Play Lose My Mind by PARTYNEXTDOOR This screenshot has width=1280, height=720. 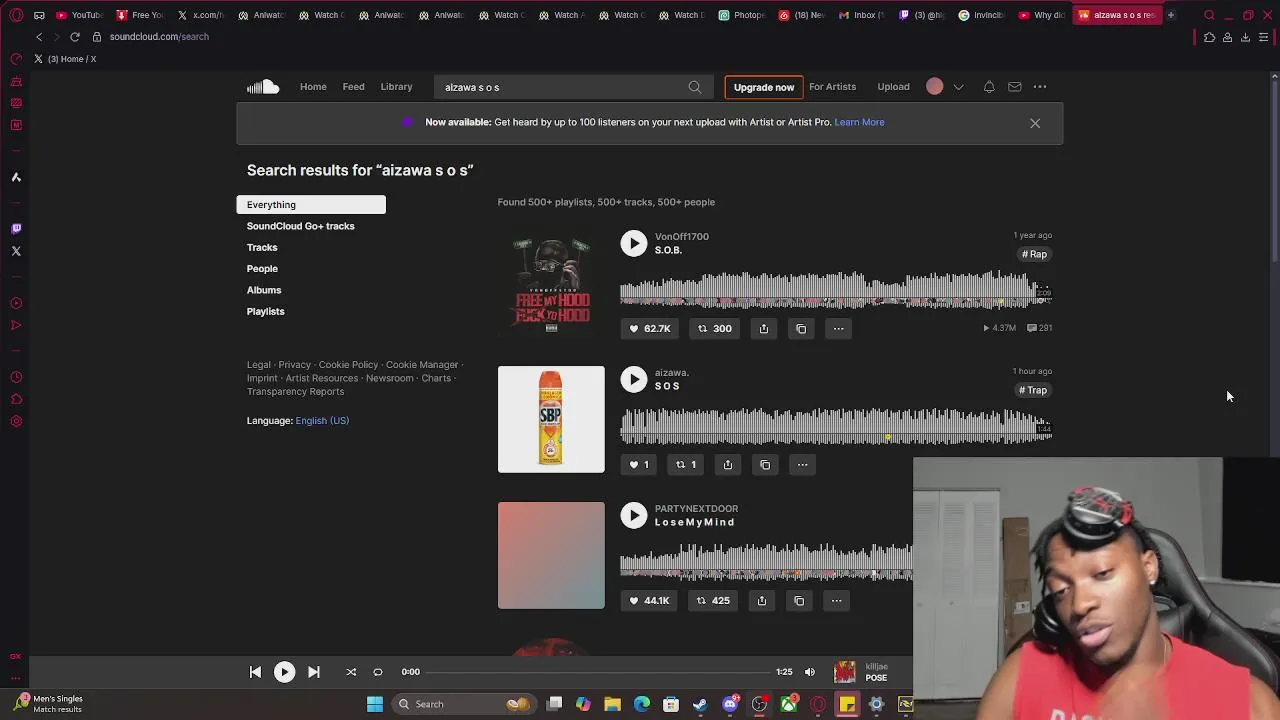pos(633,515)
